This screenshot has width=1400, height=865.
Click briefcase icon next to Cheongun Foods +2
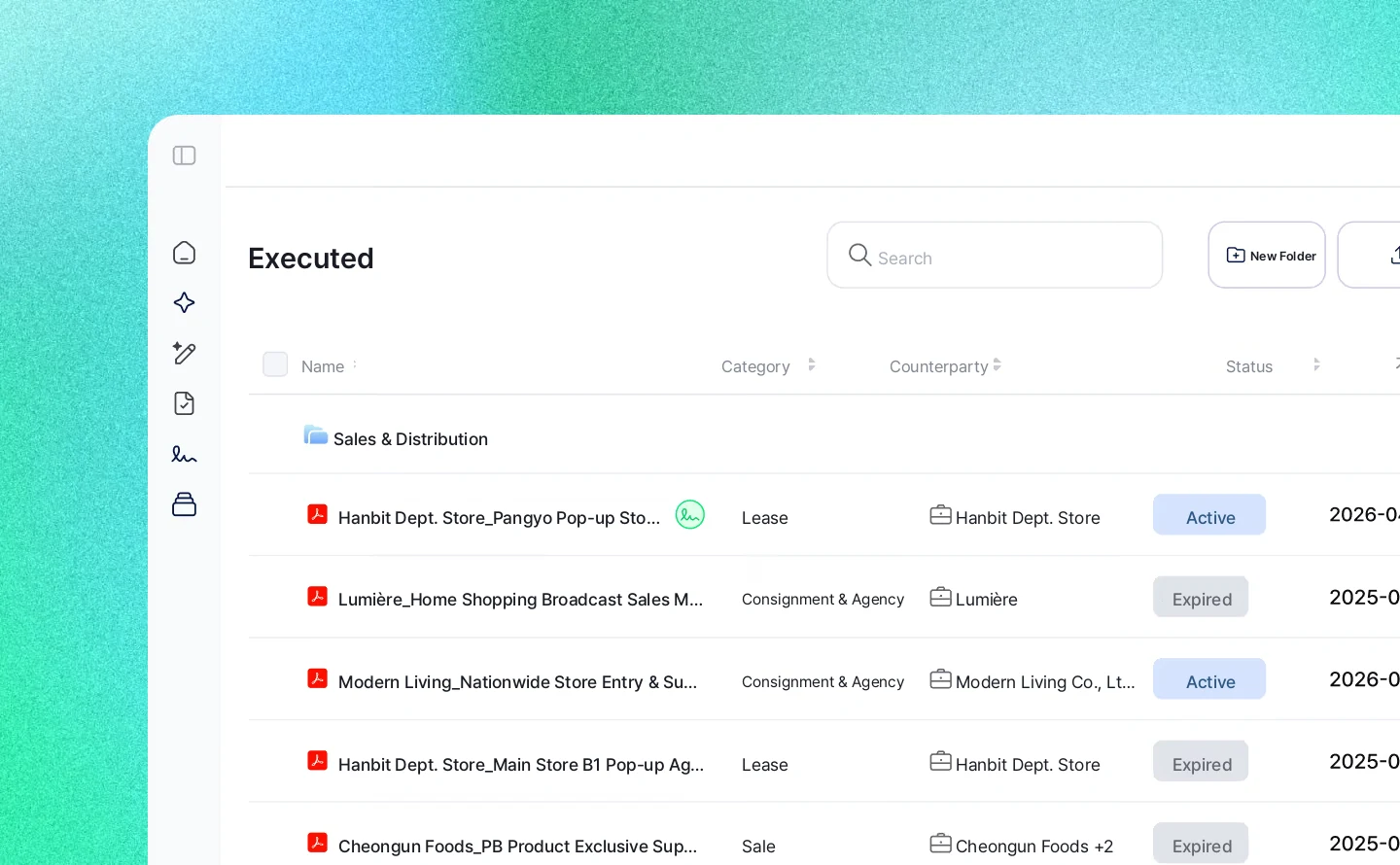coord(940,844)
